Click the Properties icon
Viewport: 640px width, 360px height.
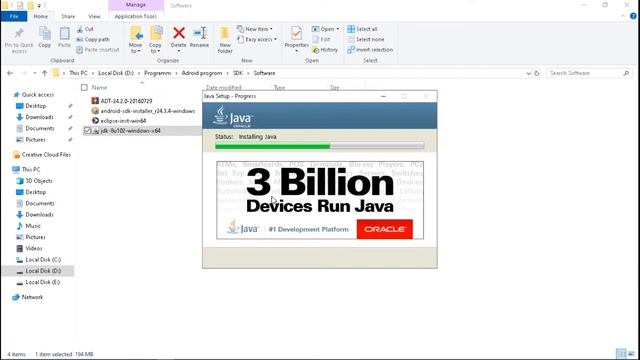296,33
